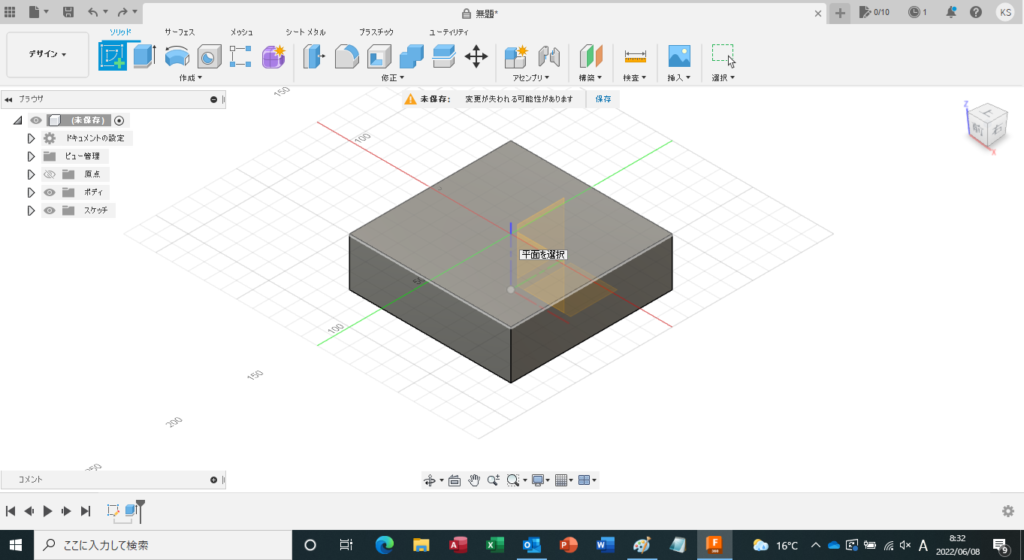This screenshot has width=1024, height=560.
Task: Expand the 原点 tree node
Action: 31,174
